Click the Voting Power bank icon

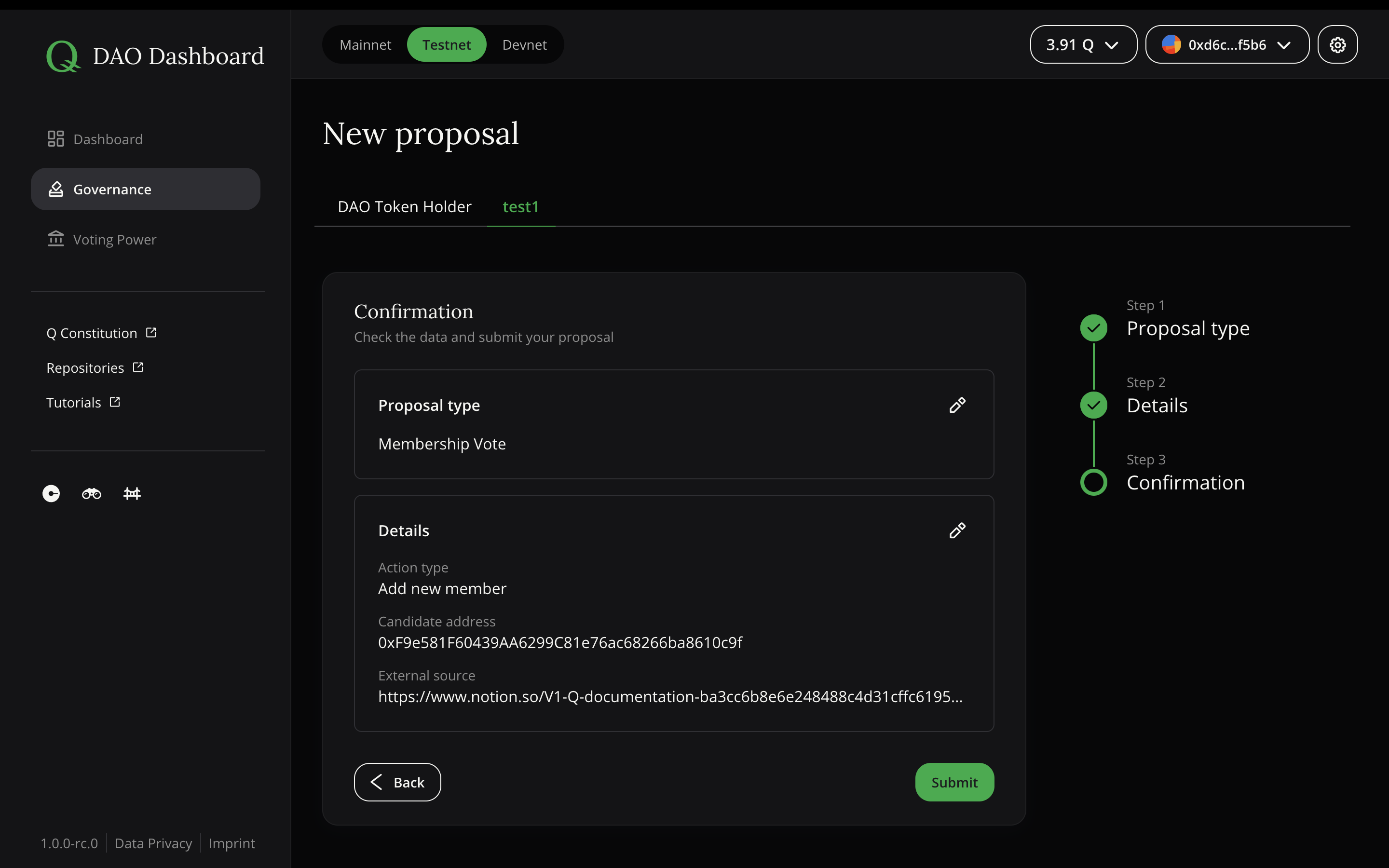pyautogui.click(x=55, y=239)
